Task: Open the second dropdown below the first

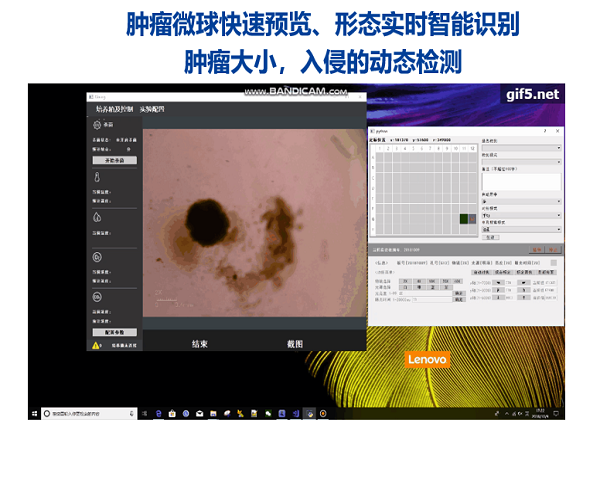Action: [521, 162]
